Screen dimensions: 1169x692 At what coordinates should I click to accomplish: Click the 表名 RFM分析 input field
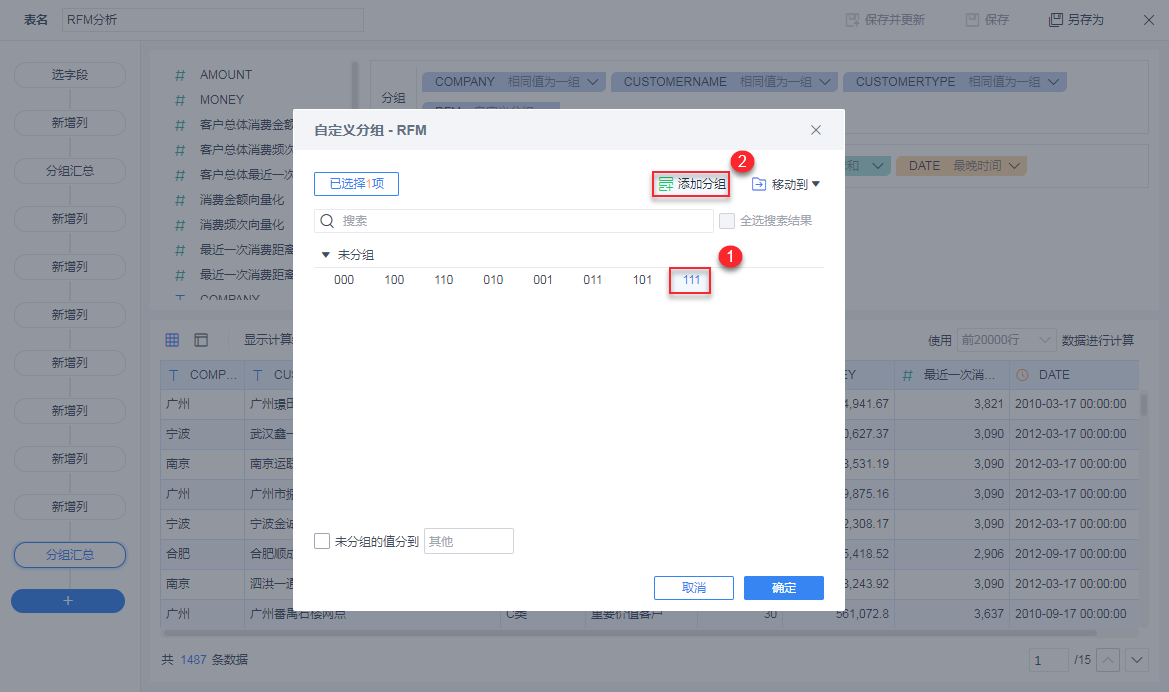(212, 20)
